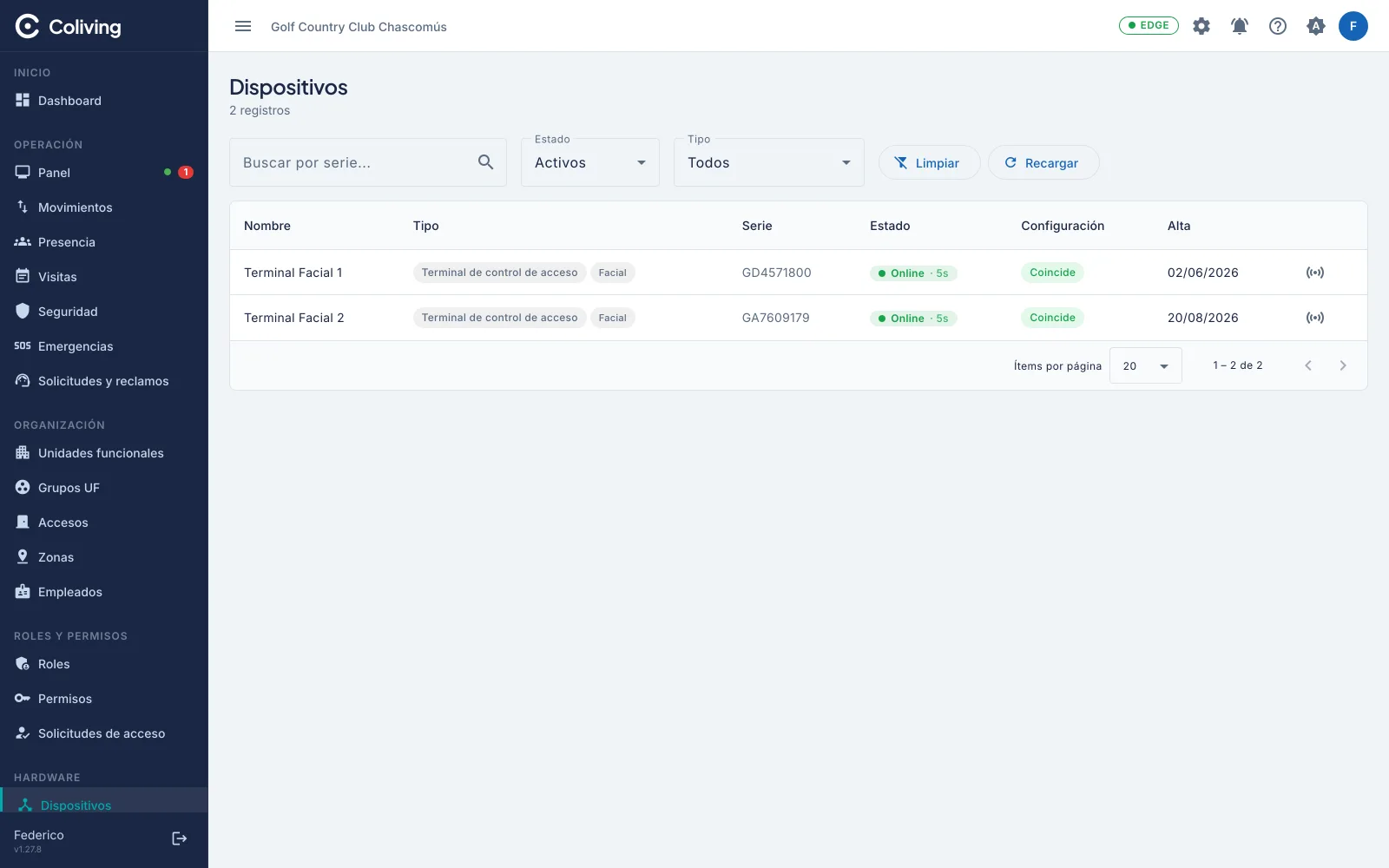Screen dimensions: 1389x868
Task: Open the Terminal Facial 1 row
Action: (798, 273)
